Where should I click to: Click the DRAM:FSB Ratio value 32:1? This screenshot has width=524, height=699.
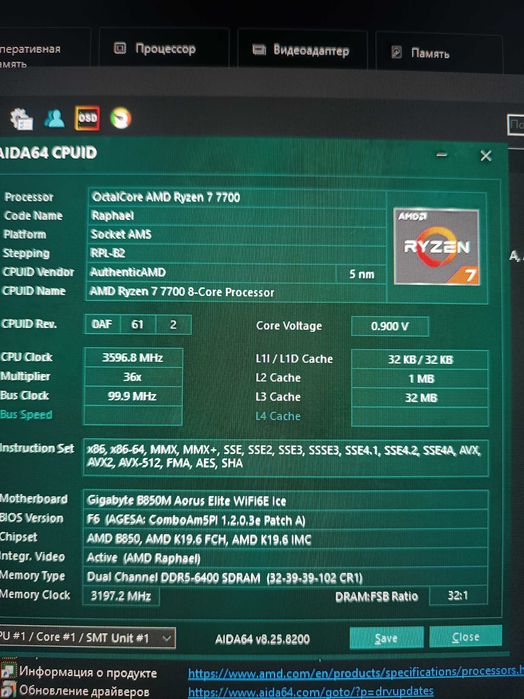(x=458, y=596)
